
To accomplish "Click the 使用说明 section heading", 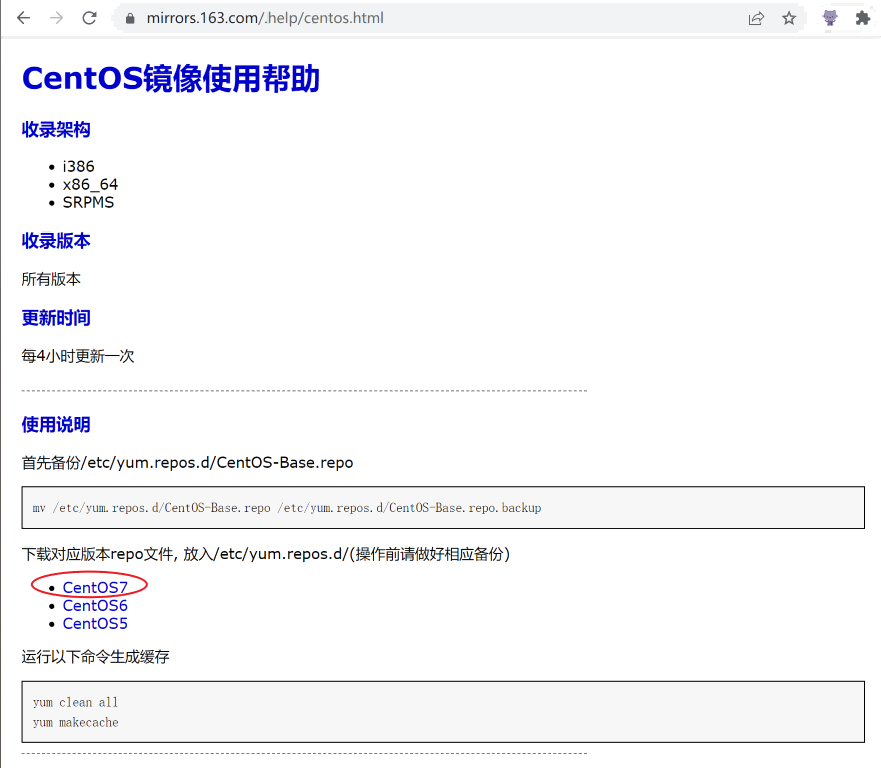I will 56,425.
